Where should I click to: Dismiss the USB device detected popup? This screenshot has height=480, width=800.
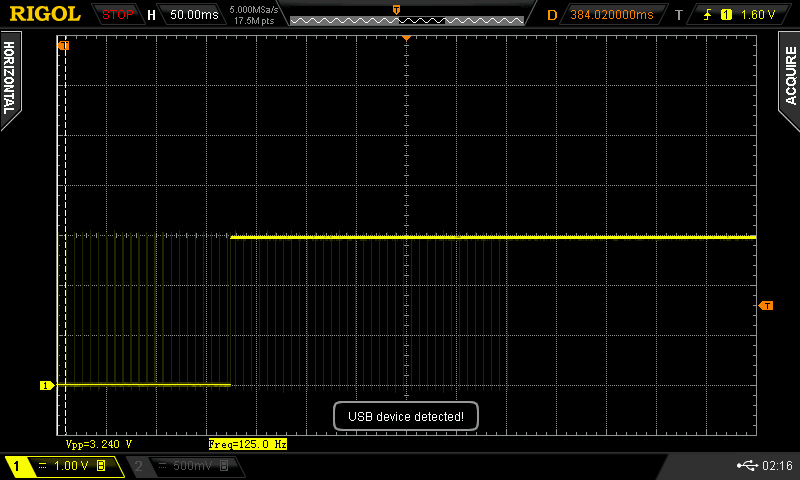pos(406,416)
